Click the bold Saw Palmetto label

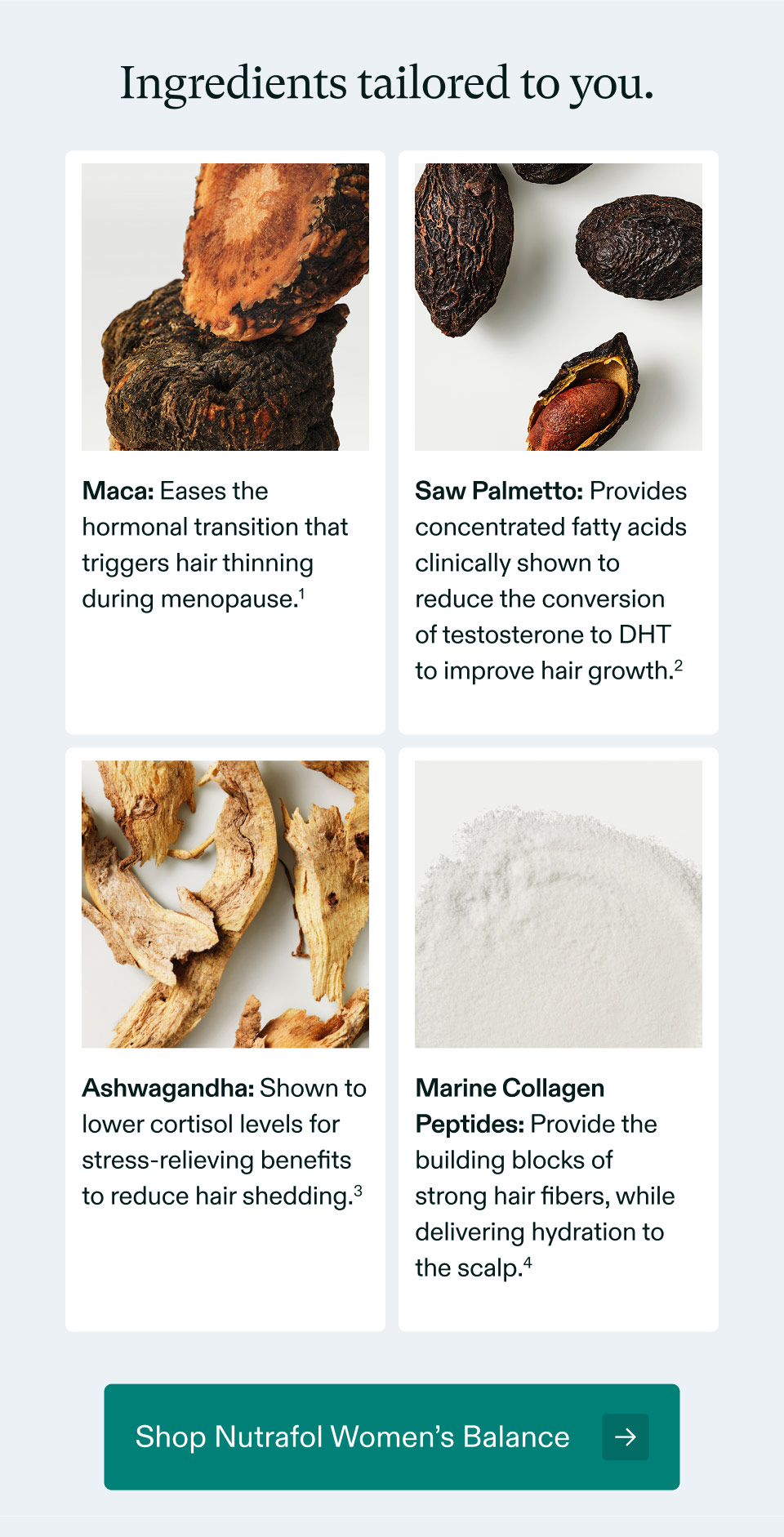coord(499,491)
